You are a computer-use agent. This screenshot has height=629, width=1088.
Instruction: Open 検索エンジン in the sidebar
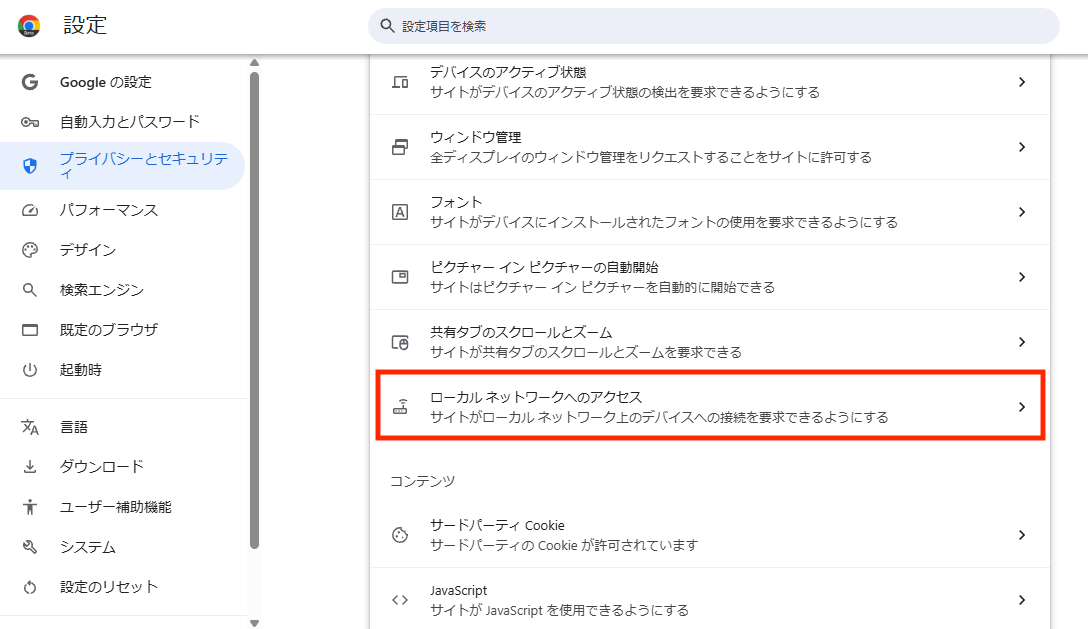(x=101, y=290)
